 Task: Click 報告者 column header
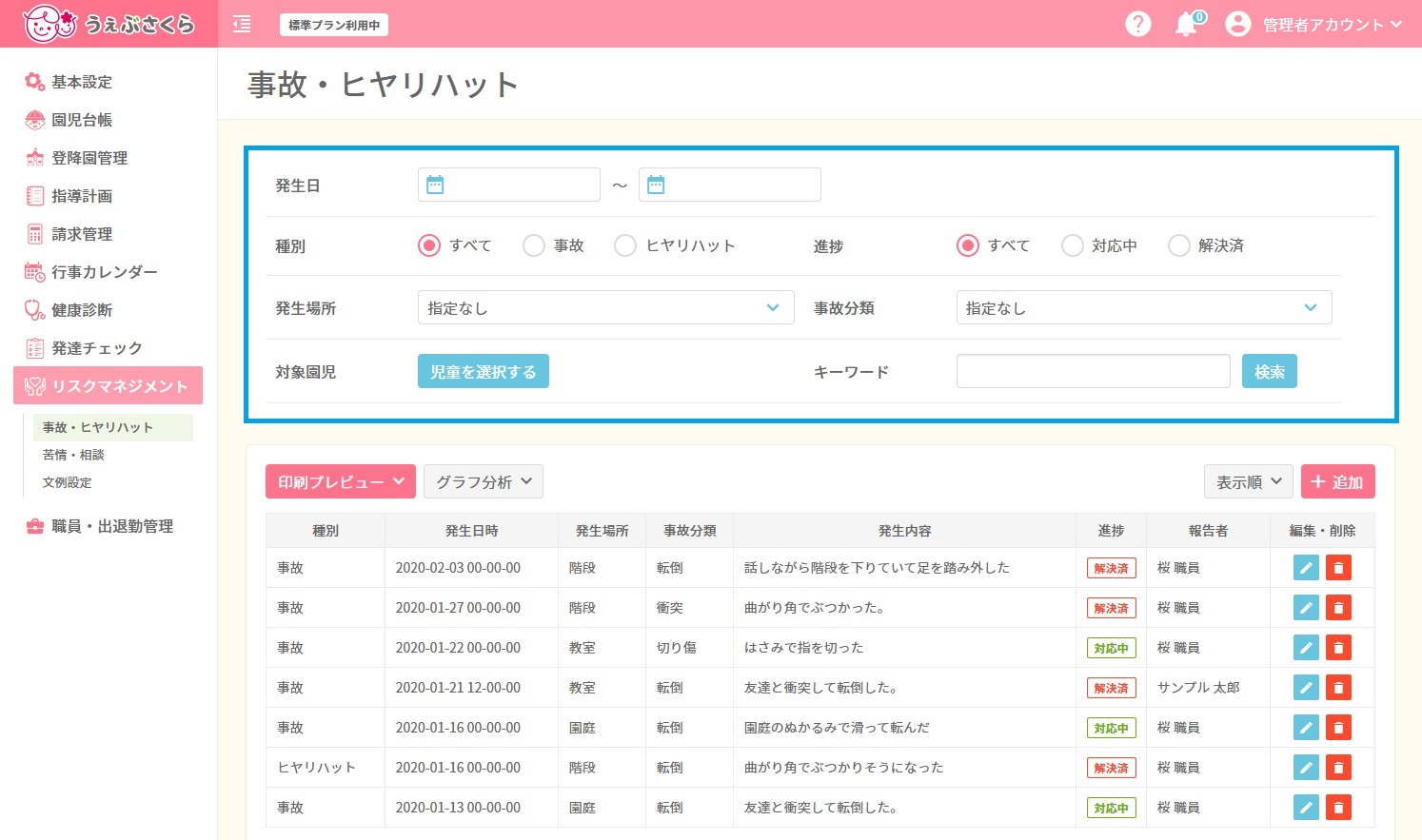coord(1209,530)
